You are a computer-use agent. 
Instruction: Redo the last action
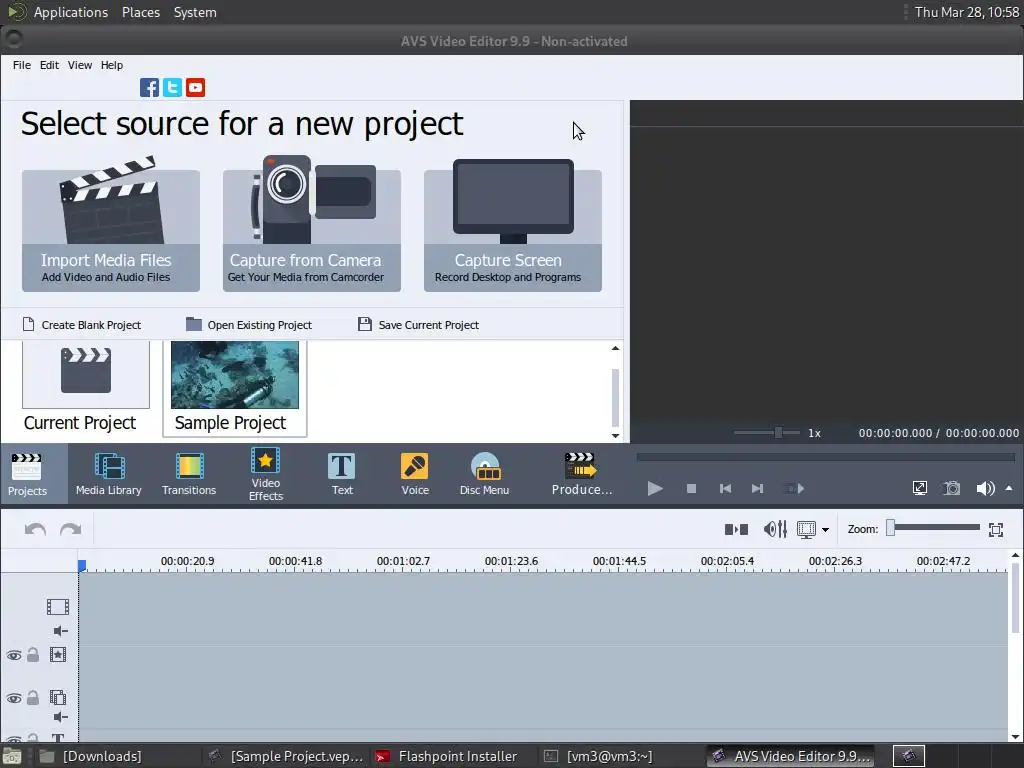coord(71,529)
